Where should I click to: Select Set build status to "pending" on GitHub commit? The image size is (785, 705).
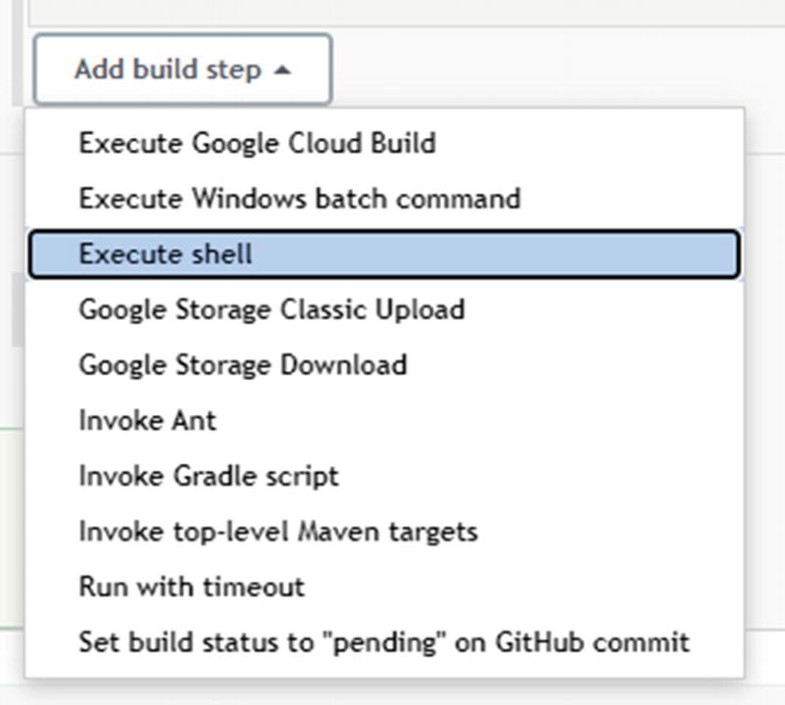383,641
